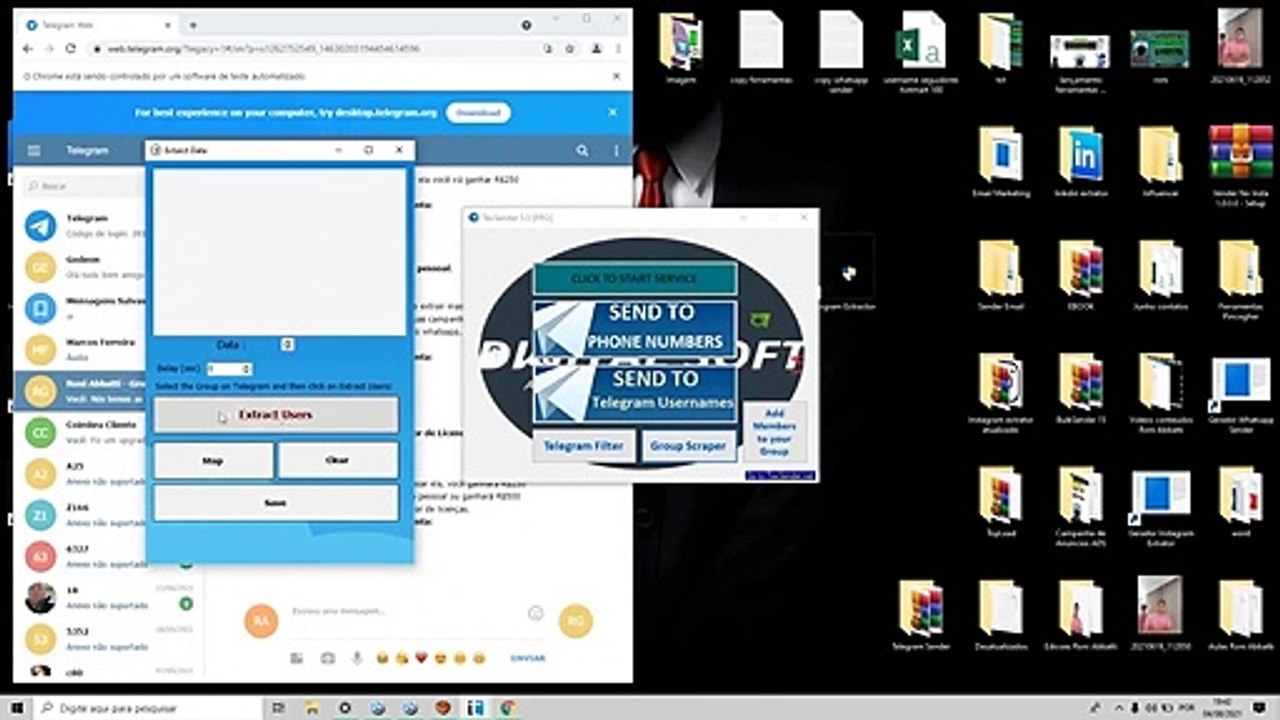The image size is (1280, 720).
Task: Select the TopLead archive icon
Action: [1000, 502]
